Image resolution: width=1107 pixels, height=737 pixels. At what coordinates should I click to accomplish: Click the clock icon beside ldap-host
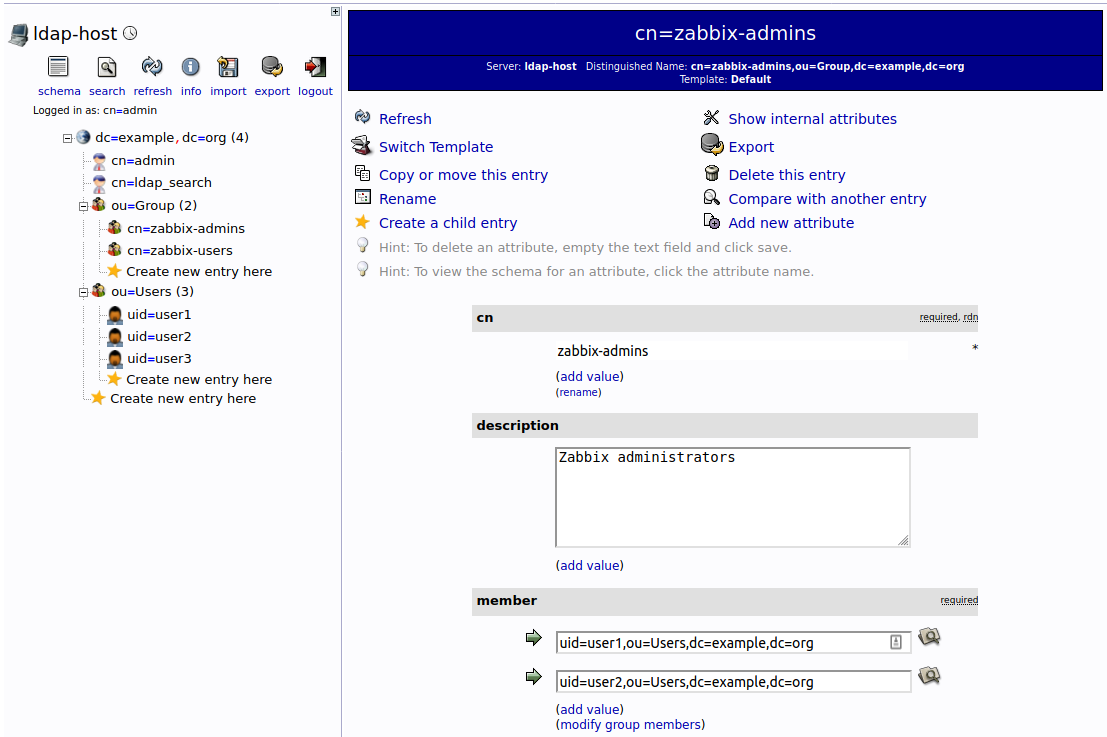130,32
